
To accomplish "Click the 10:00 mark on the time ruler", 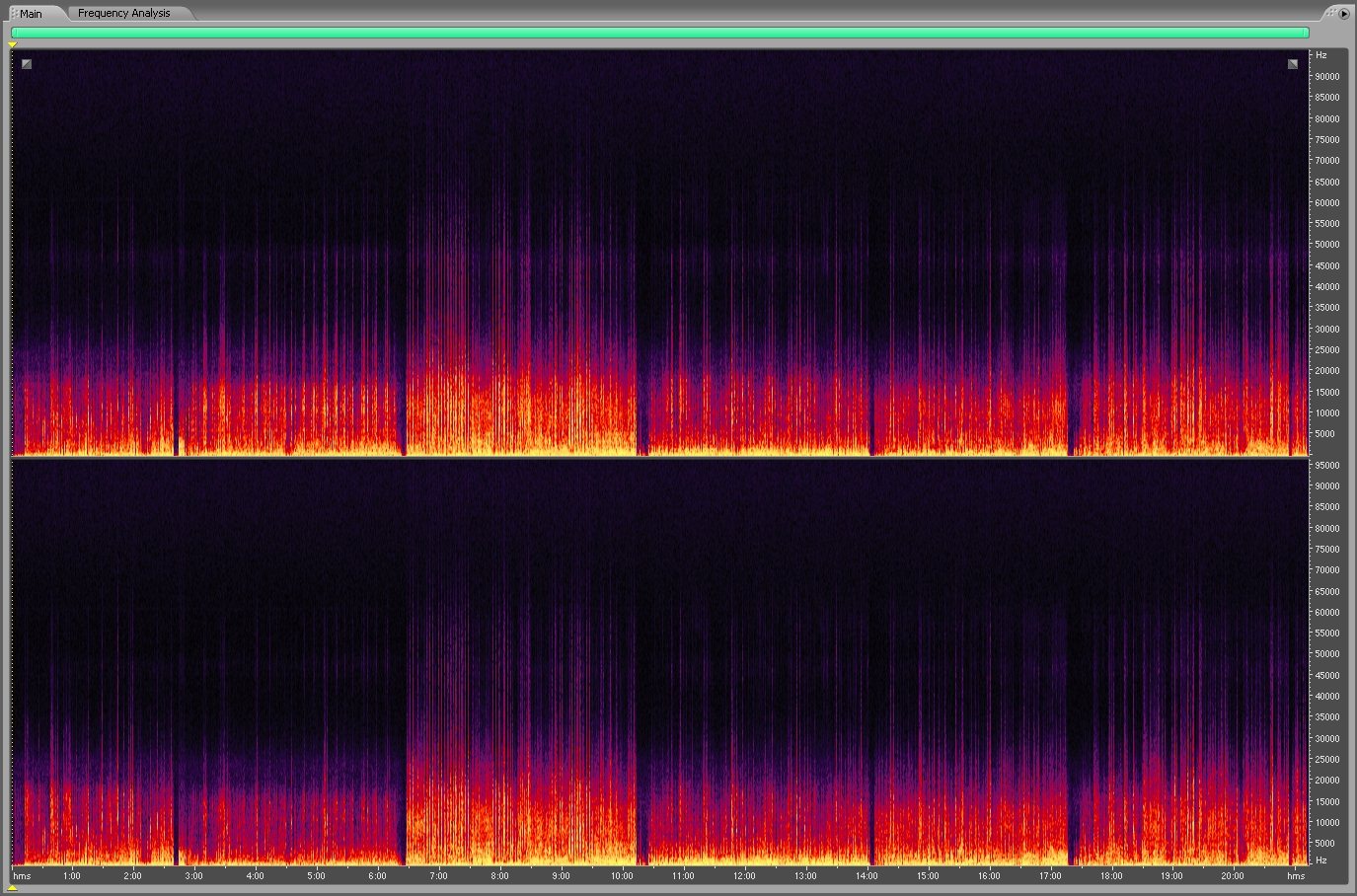I will 622,875.
